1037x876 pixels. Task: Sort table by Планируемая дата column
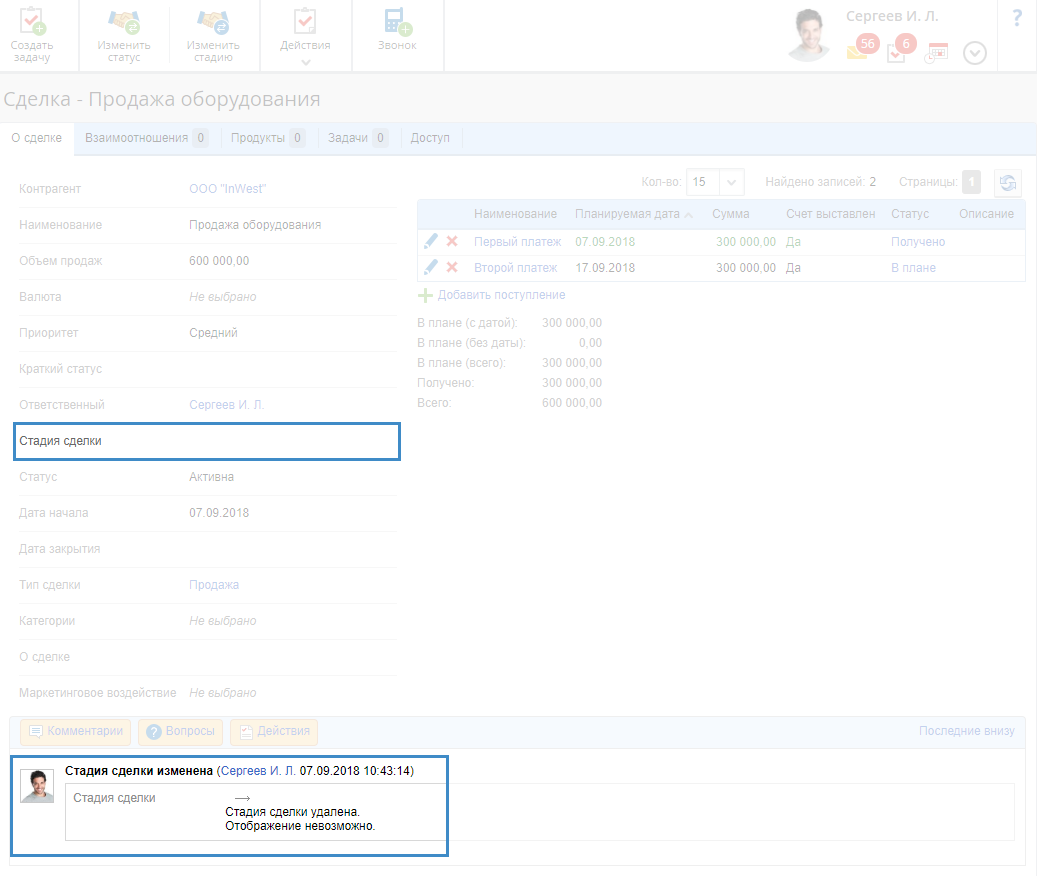tap(627, 214)
